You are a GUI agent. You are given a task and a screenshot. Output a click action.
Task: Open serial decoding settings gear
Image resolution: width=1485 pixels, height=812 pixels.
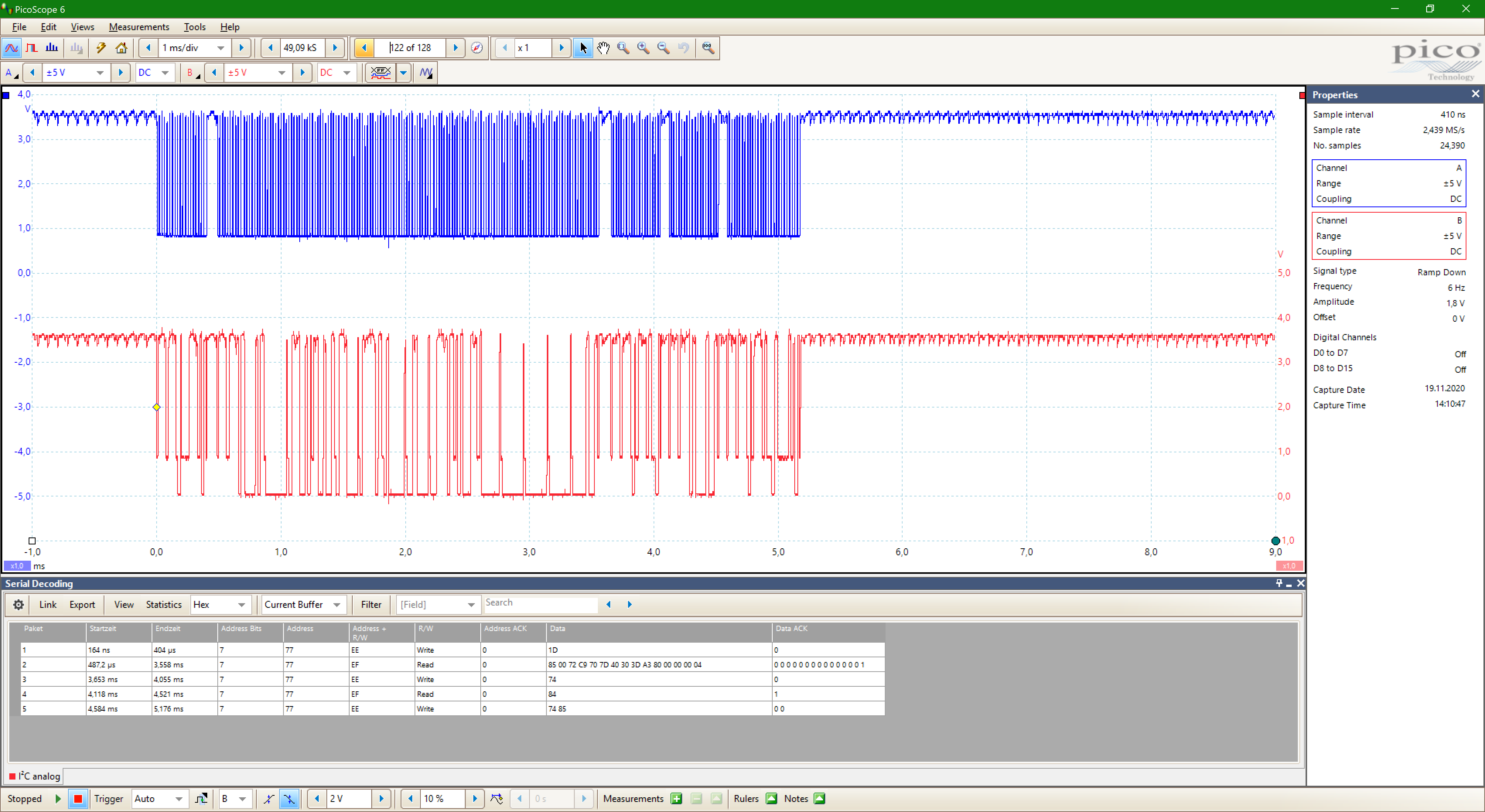tap(19, 604)
